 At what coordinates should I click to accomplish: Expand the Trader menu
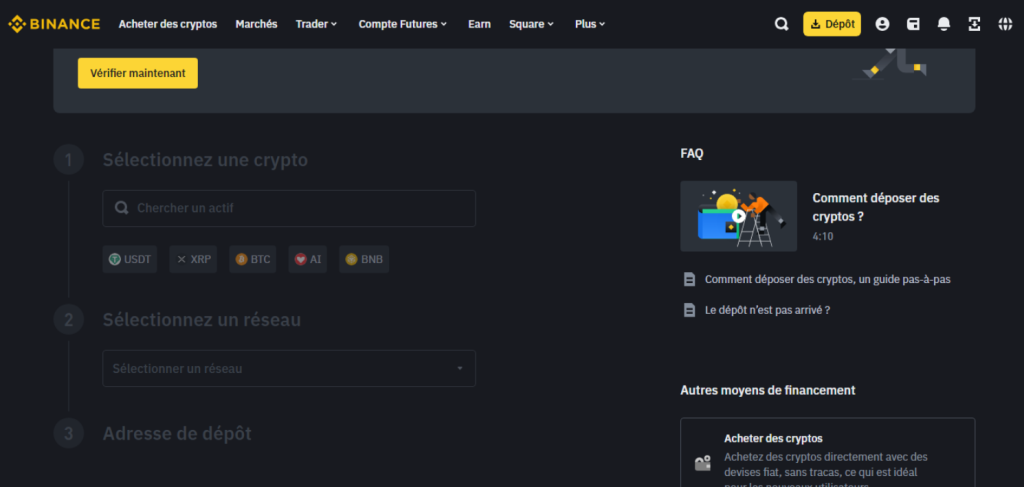coord(317,24)
